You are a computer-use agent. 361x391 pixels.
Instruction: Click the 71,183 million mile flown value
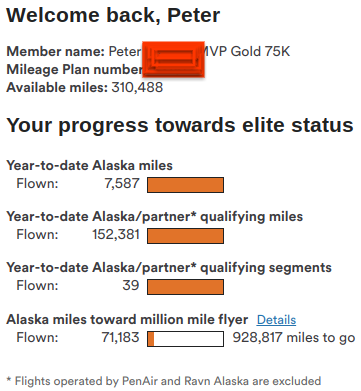point(121,337)
